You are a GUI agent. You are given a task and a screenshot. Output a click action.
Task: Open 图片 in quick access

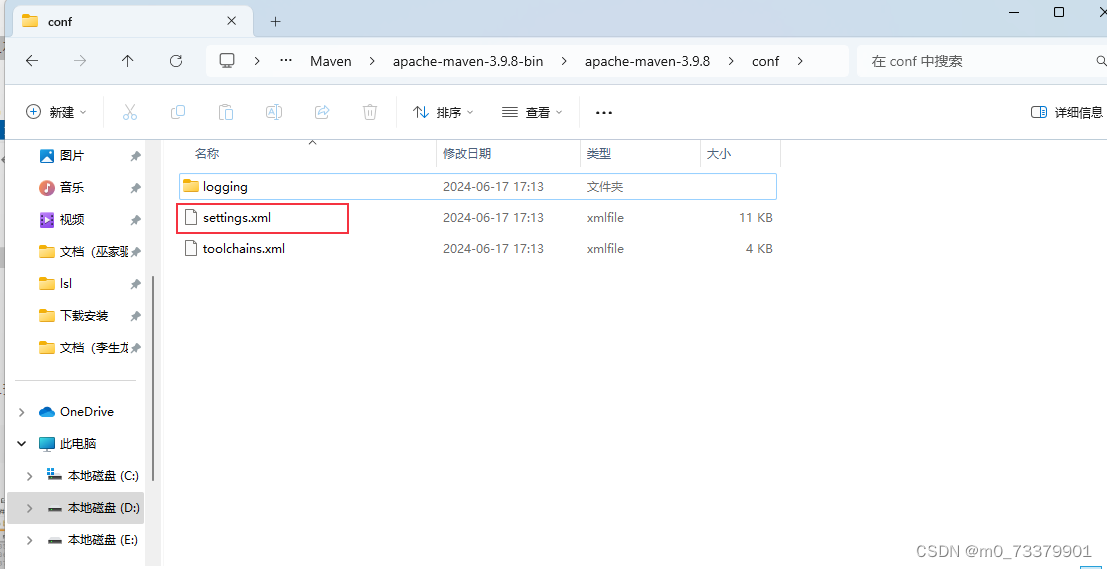(x=72, y=155)
